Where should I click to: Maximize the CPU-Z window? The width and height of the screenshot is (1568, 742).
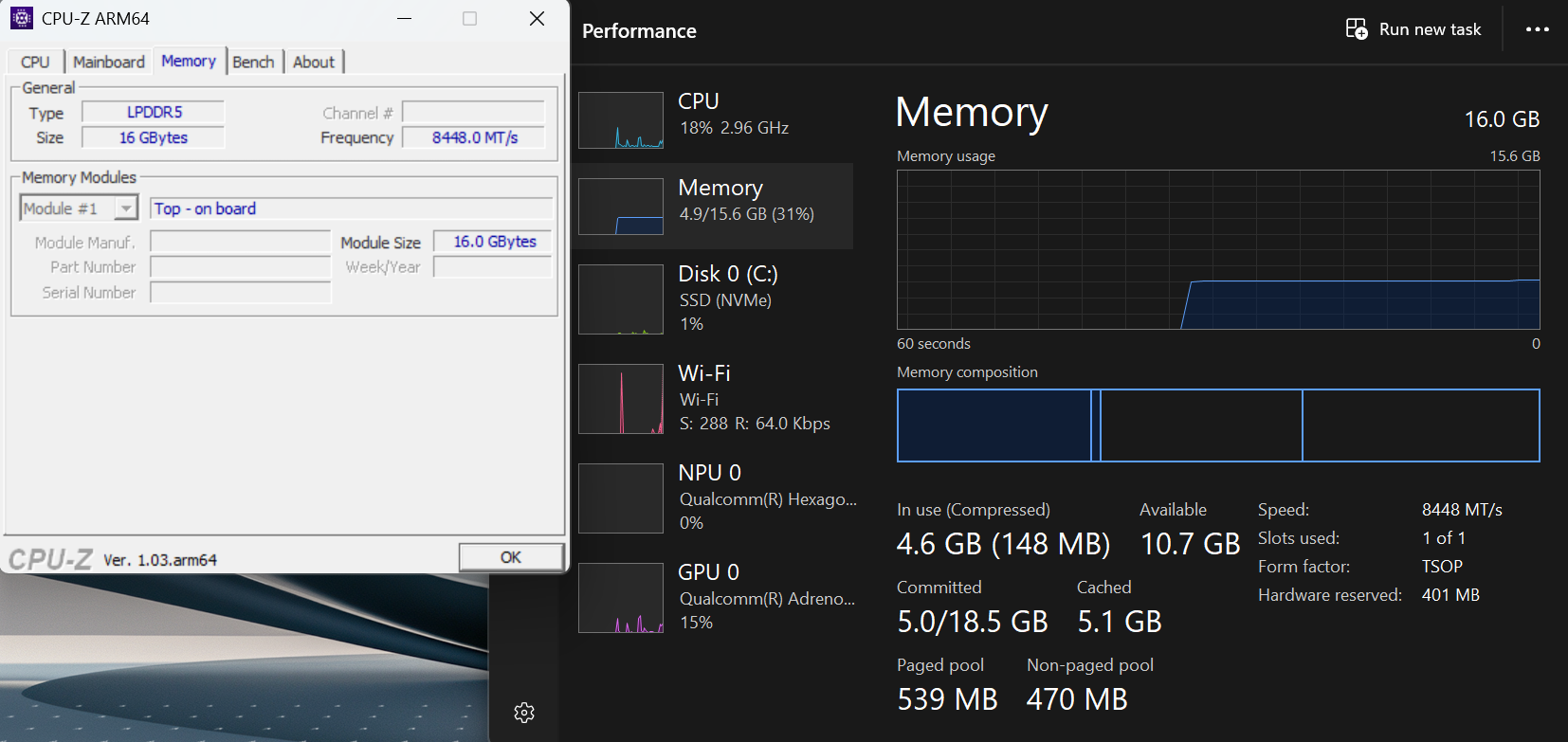[469, 18]
